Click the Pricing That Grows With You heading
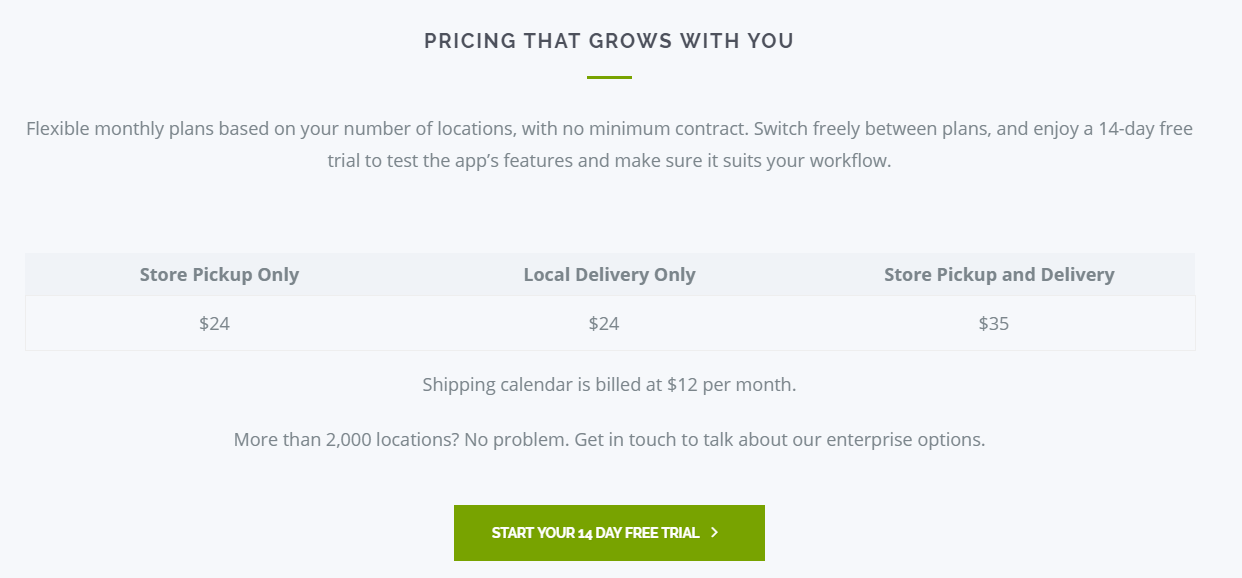 pos(609,41)
